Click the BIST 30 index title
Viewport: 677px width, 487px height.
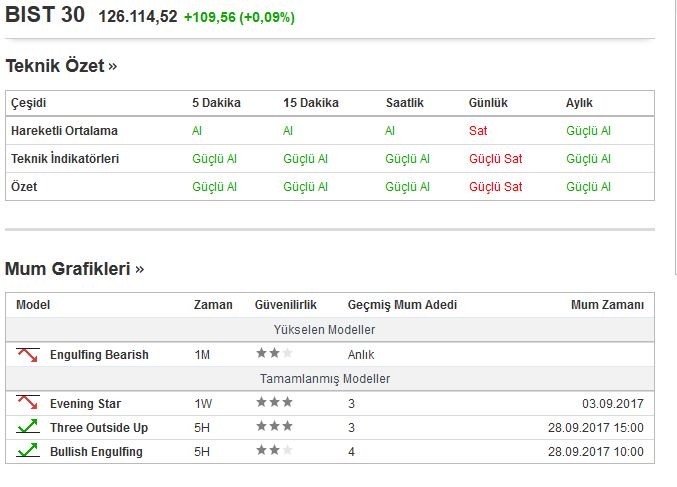(45, 15)
